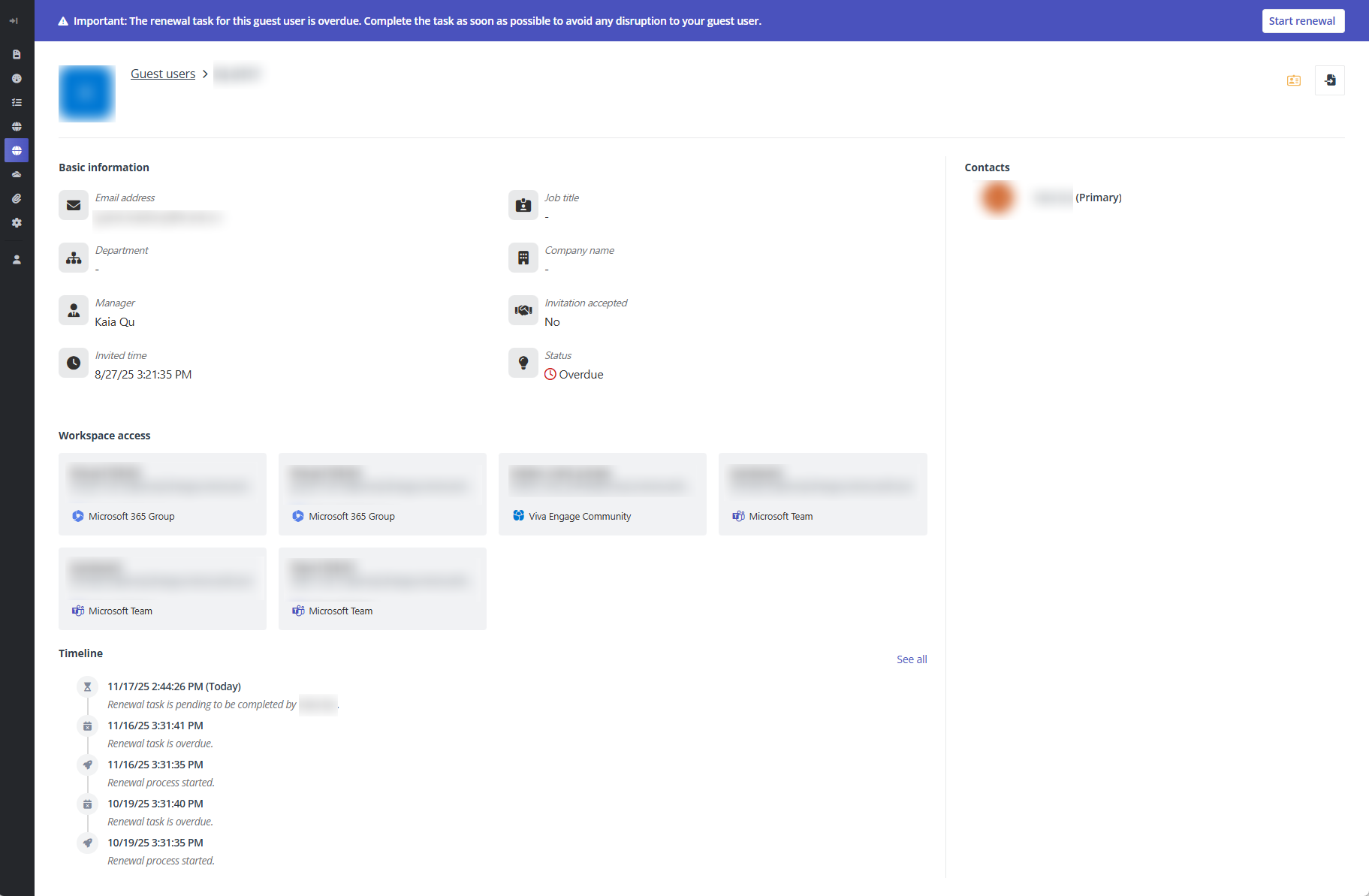Open the tasks list icon in sidebar
Image resolution: width=1369 pixels, height=896 pixels.
(17, 102)
